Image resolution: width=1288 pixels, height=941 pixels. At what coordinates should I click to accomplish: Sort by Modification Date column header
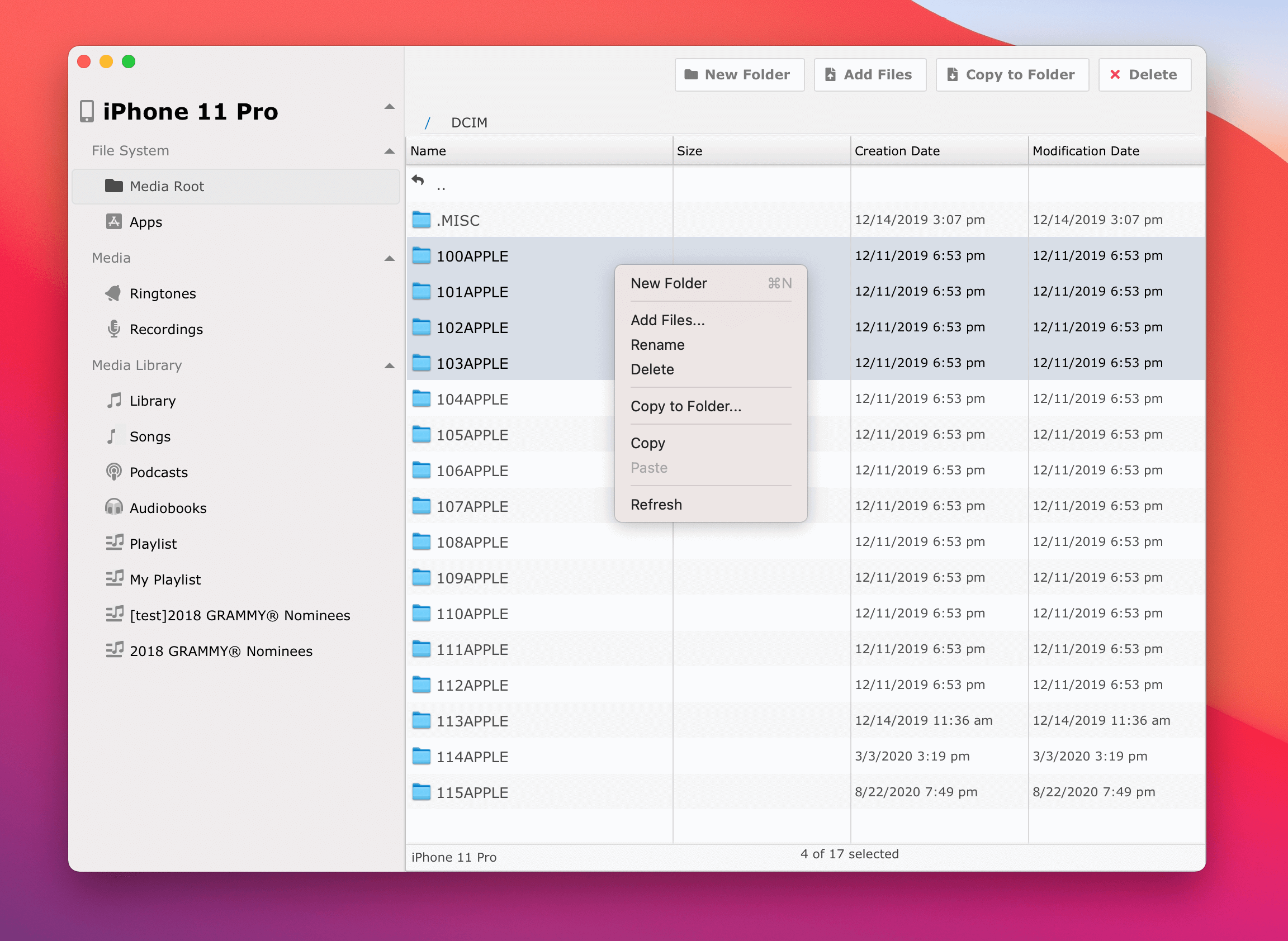coord(1116,151)
